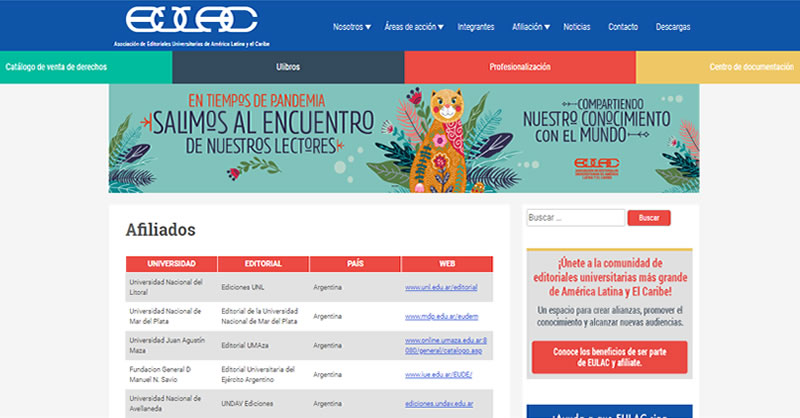This screenshot has height=418, width=800.
Task: Click the PAÍS column header
Action: click(355, 264)
